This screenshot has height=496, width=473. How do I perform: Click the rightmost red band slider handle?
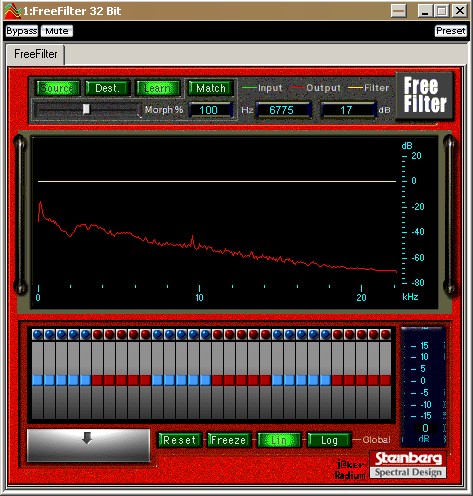click(385, 380)
